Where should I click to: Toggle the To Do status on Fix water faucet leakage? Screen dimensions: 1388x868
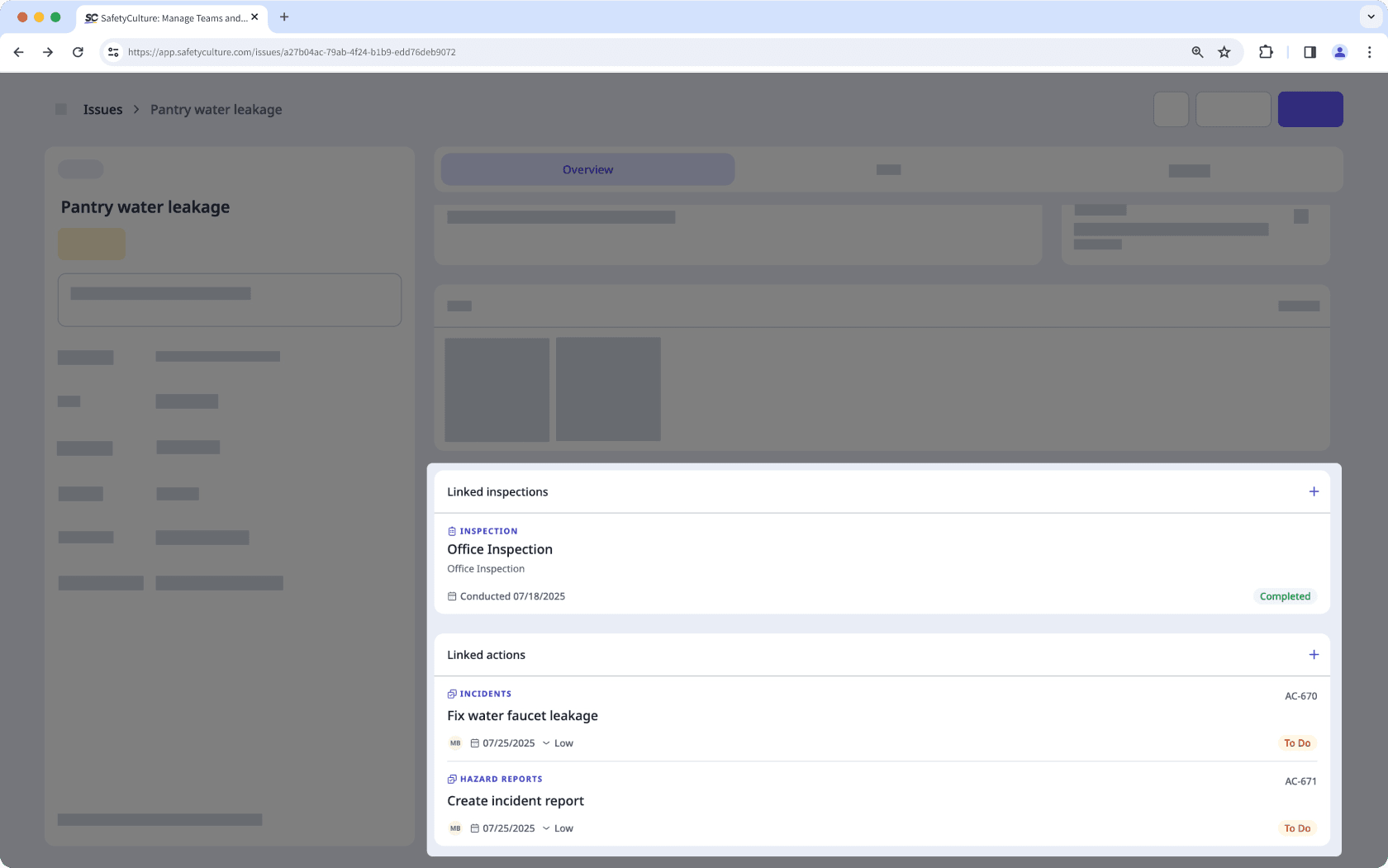tap(1297, 742)
